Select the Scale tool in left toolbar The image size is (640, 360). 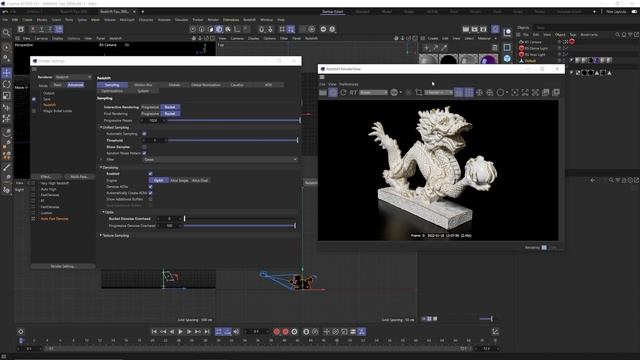[x=7, y=96]
